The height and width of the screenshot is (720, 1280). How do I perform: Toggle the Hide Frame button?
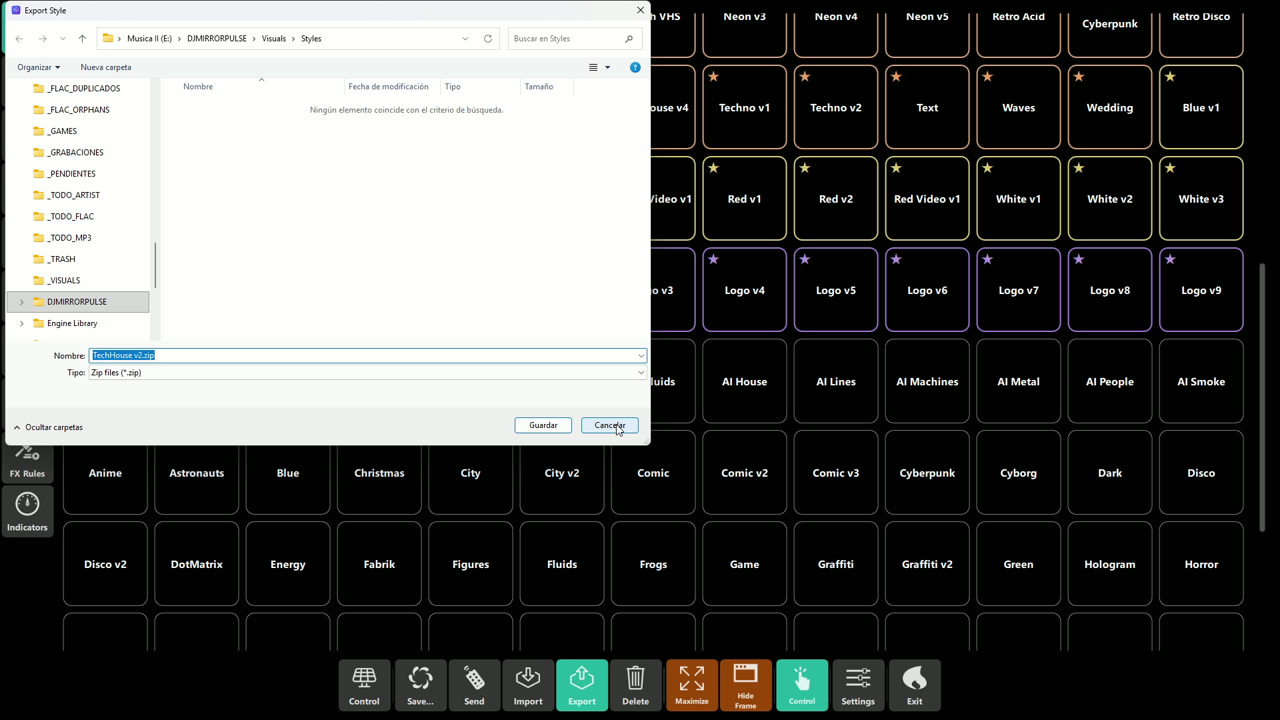point(746,685)
